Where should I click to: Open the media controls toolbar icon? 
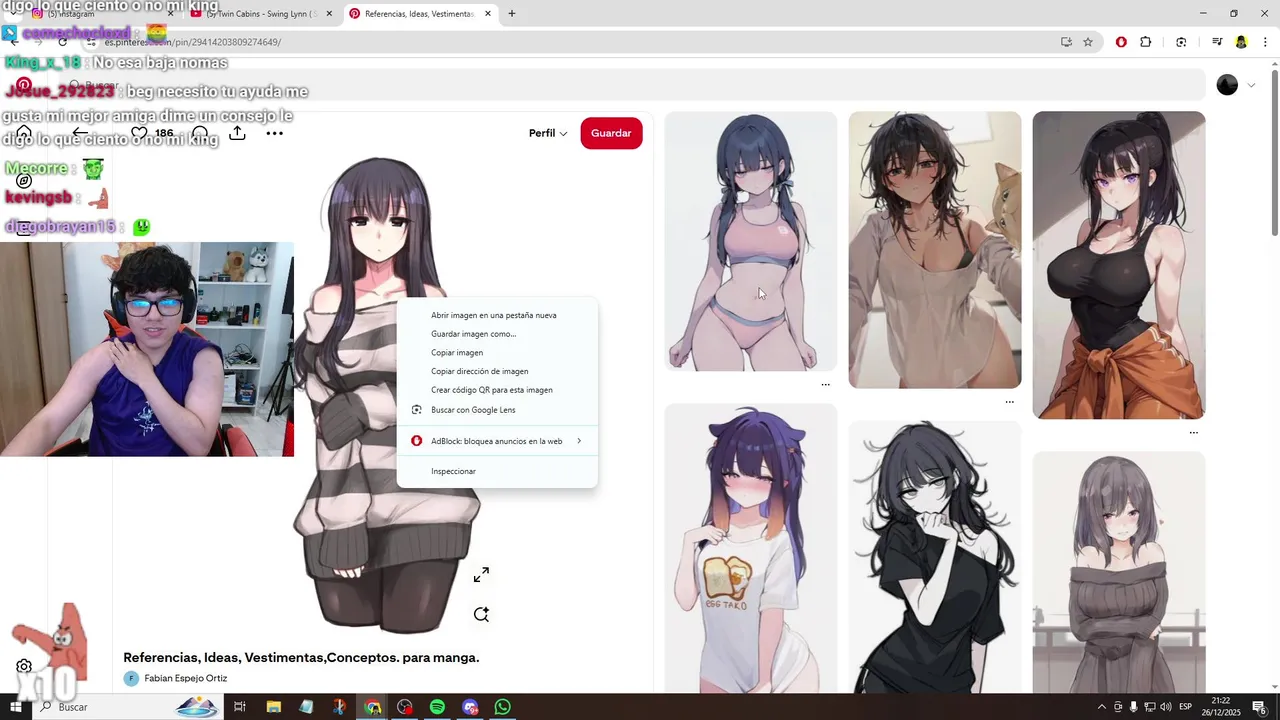[x=1217, y=42]
